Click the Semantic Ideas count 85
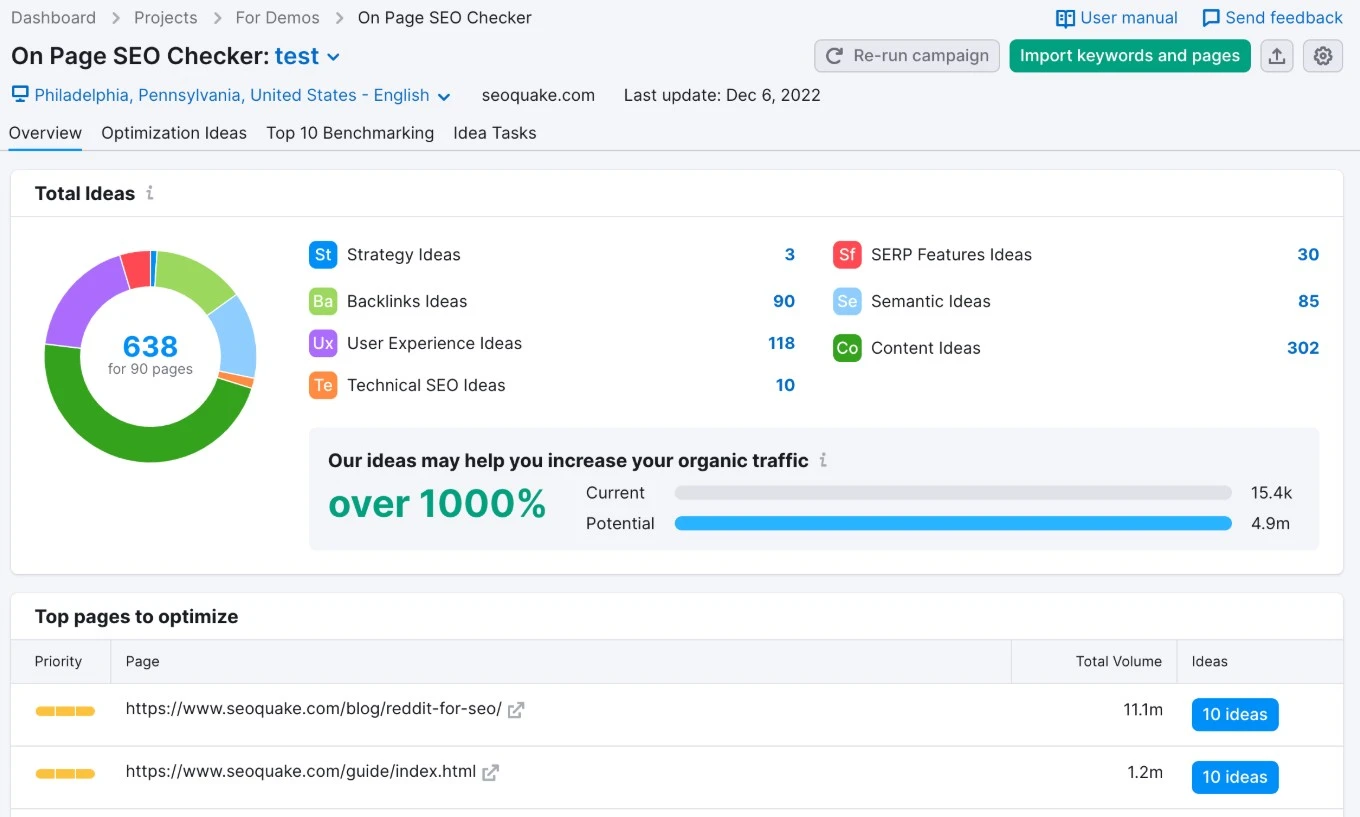 point(1309,301)
